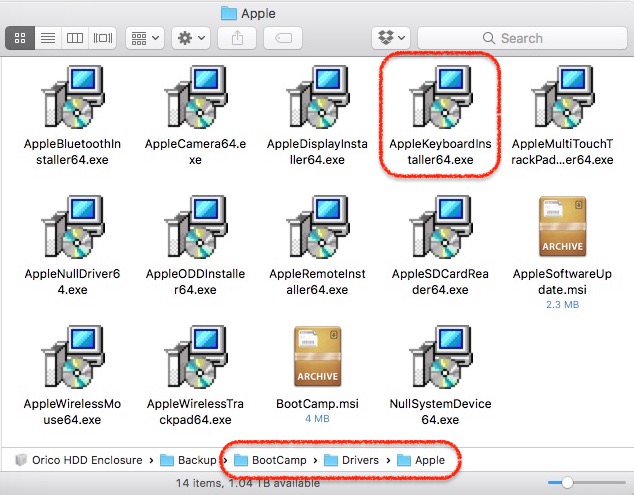The image size is (634, 495).
Task: Click the AppleSoftwareUpdate.msi file name label
Action: click(562, 281)
